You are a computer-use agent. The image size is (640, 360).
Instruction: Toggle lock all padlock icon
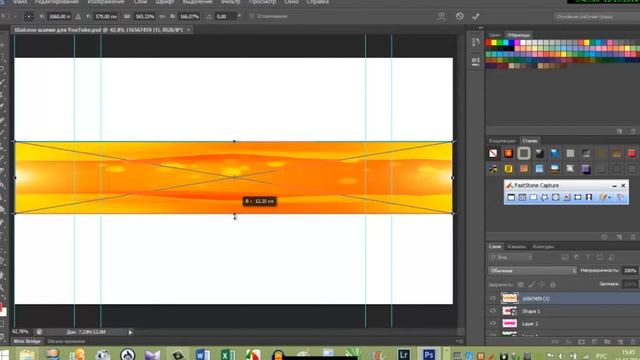(x=553, y=284)
